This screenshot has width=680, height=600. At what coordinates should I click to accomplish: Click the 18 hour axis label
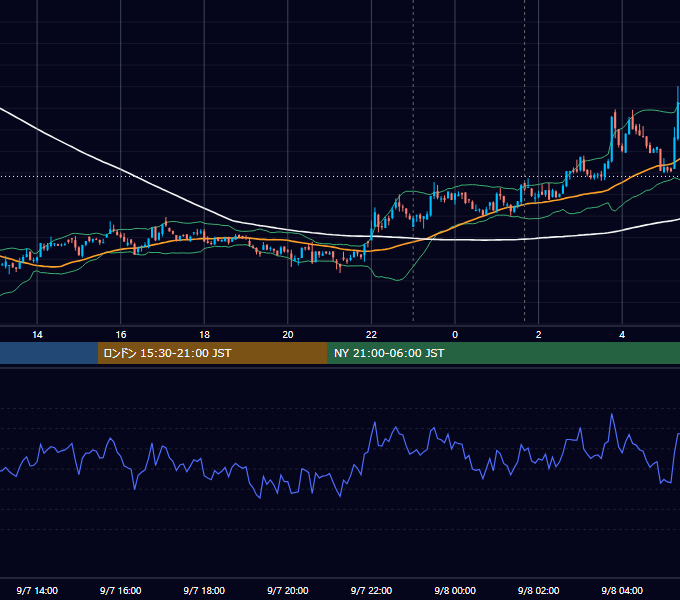click(204, 335)
